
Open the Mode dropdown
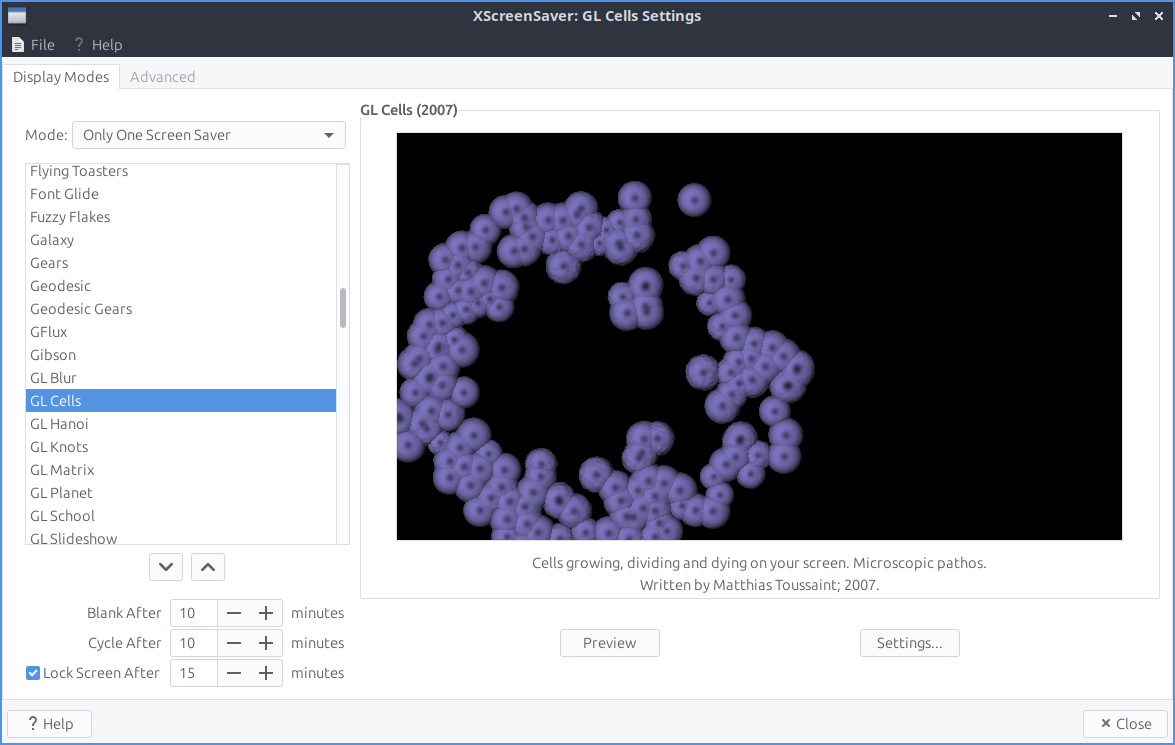[x=209, y=135]
